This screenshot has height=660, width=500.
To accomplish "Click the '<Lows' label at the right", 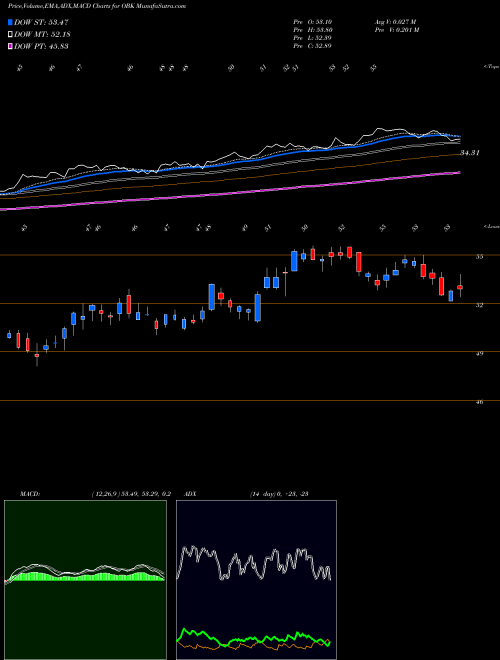I will tap(491, 226).
